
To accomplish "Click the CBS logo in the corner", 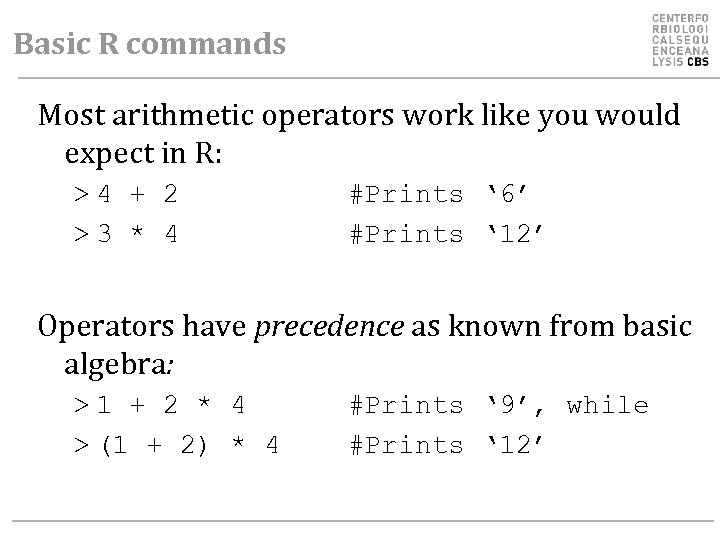I will point(681,41).
